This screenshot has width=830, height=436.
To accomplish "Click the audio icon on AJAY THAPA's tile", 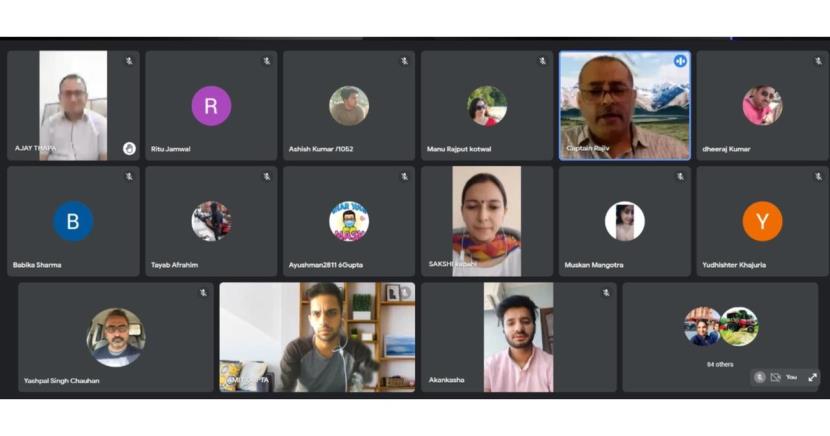I will point(129,149).
